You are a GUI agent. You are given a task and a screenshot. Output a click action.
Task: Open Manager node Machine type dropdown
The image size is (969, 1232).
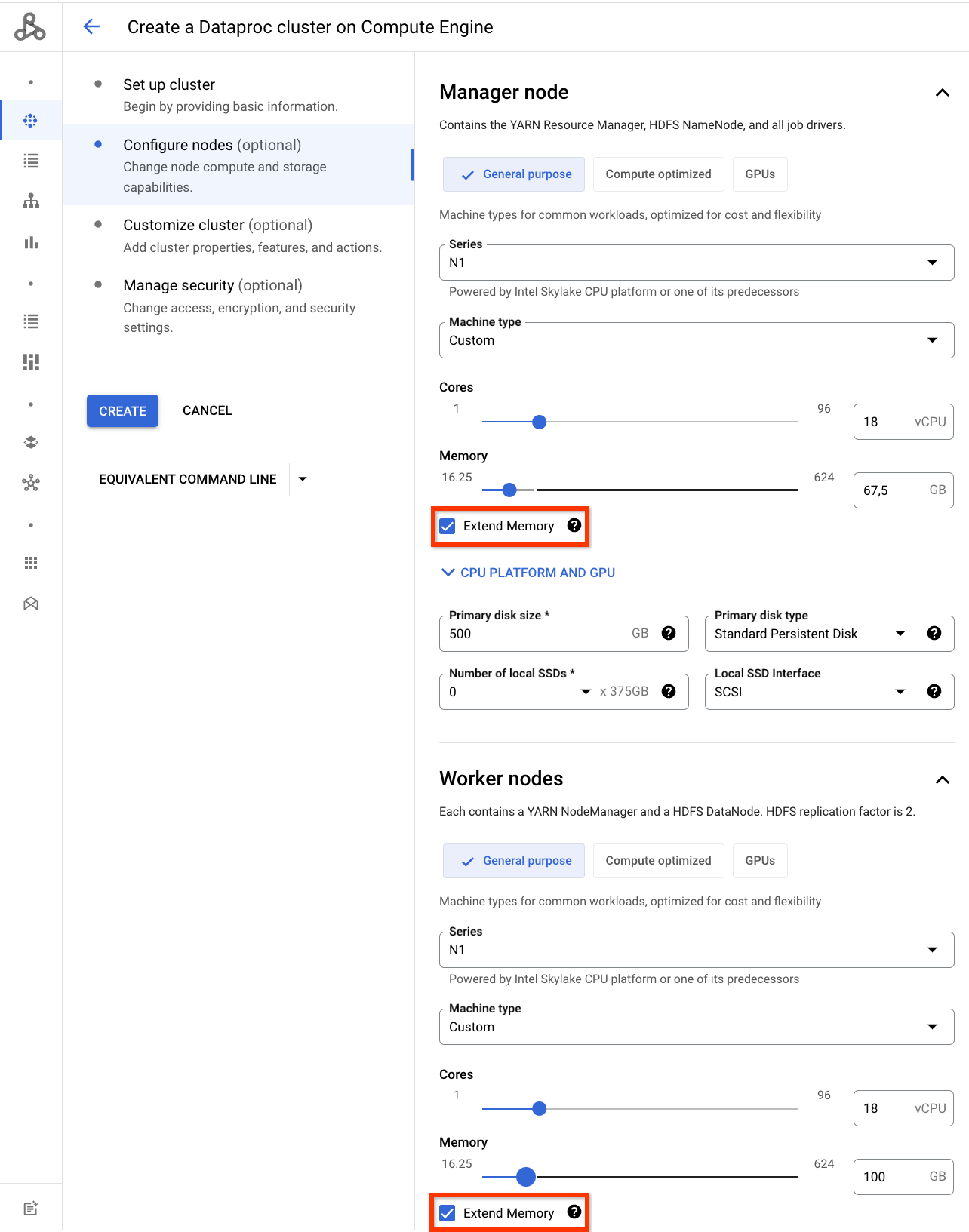pos(696,341)
